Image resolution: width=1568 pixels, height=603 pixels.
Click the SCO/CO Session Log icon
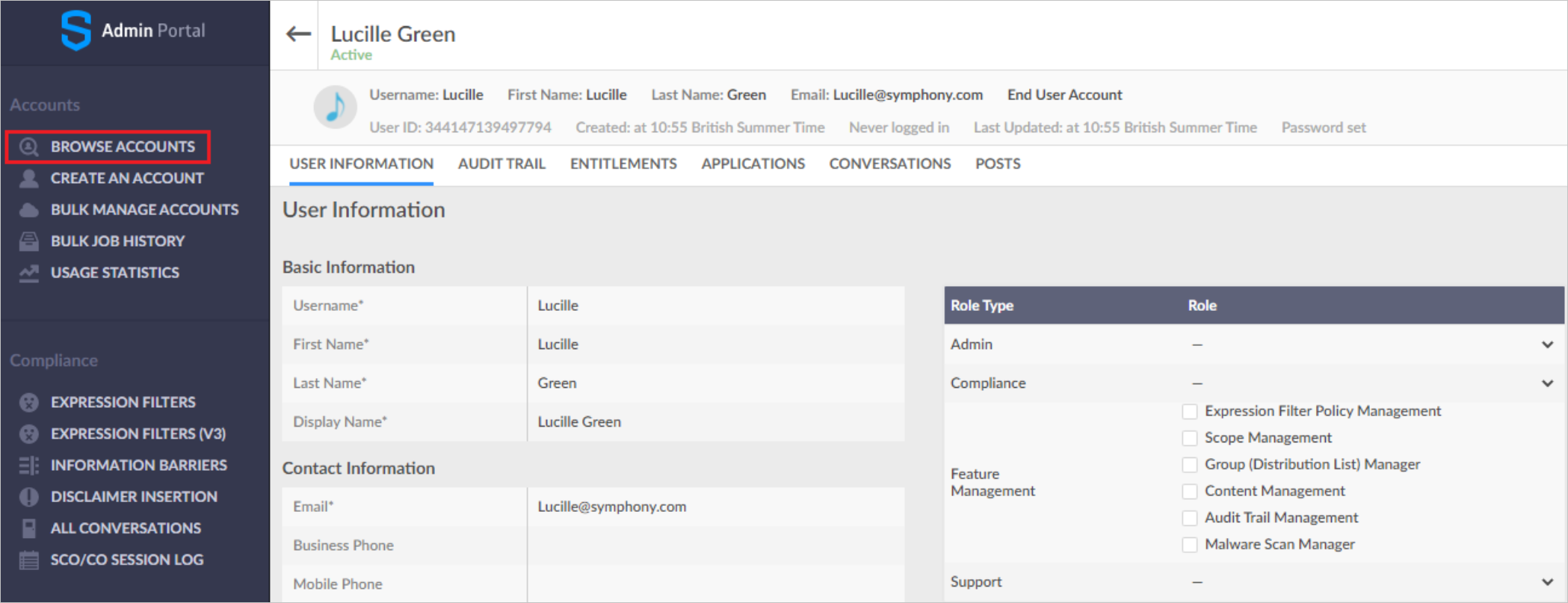click(x=28, y=560)
